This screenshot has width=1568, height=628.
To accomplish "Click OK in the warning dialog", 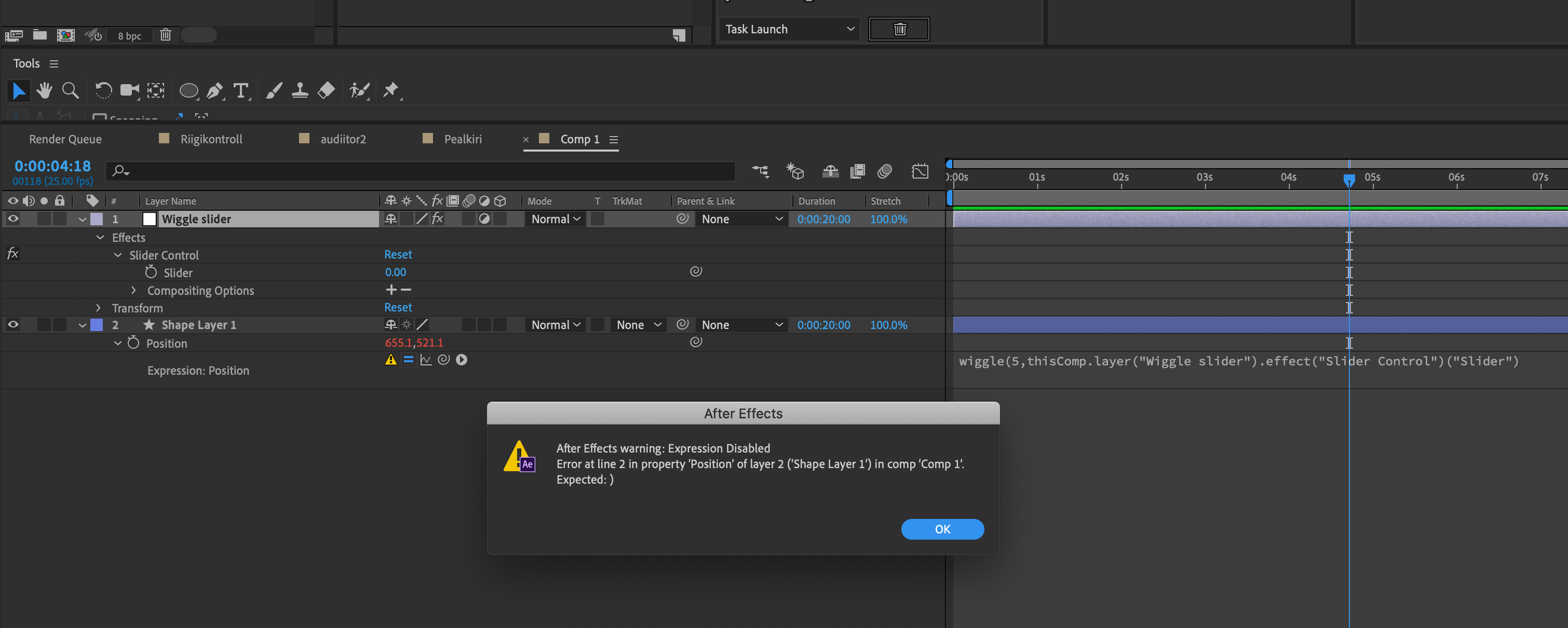I will pyautogui.click(x=943, y=529).
